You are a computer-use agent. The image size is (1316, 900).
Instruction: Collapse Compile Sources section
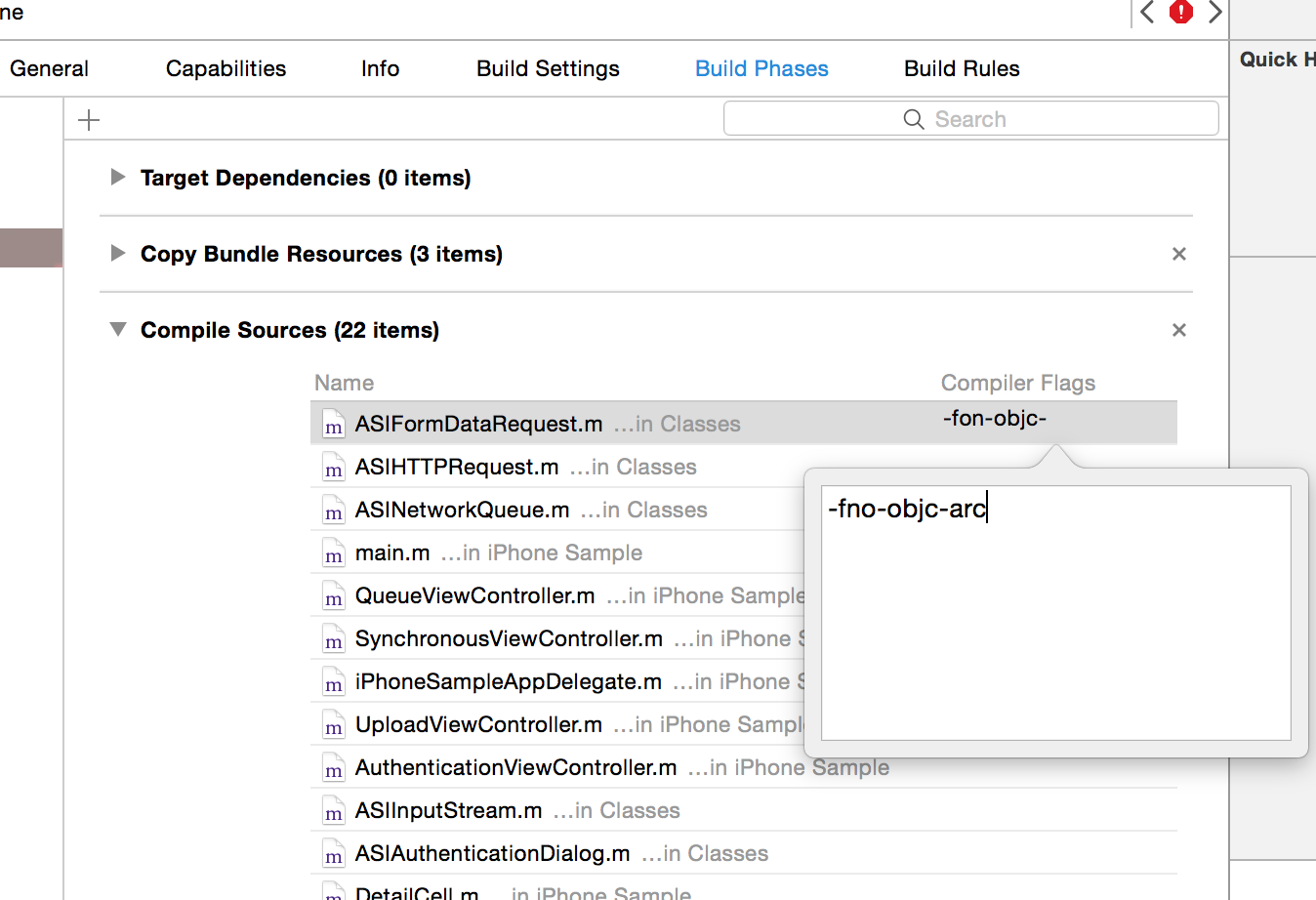click(x=118, y=329)
